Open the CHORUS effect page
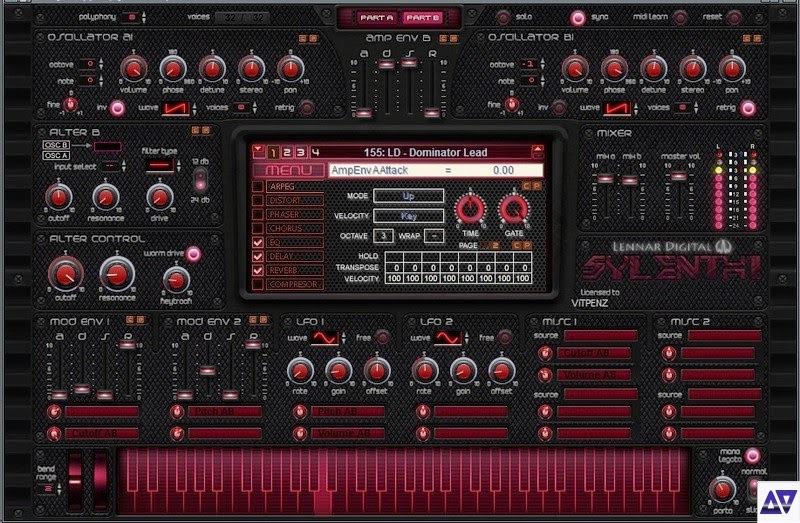 295,229
